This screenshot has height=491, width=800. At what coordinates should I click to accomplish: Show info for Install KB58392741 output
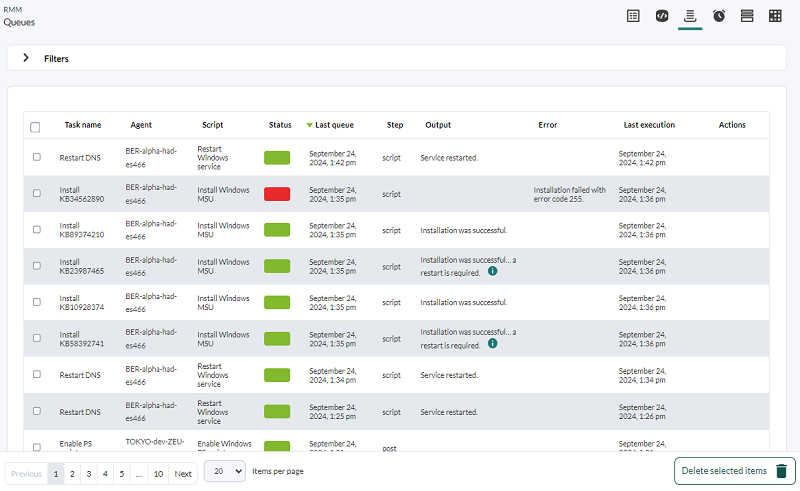[x=492, y=343]
